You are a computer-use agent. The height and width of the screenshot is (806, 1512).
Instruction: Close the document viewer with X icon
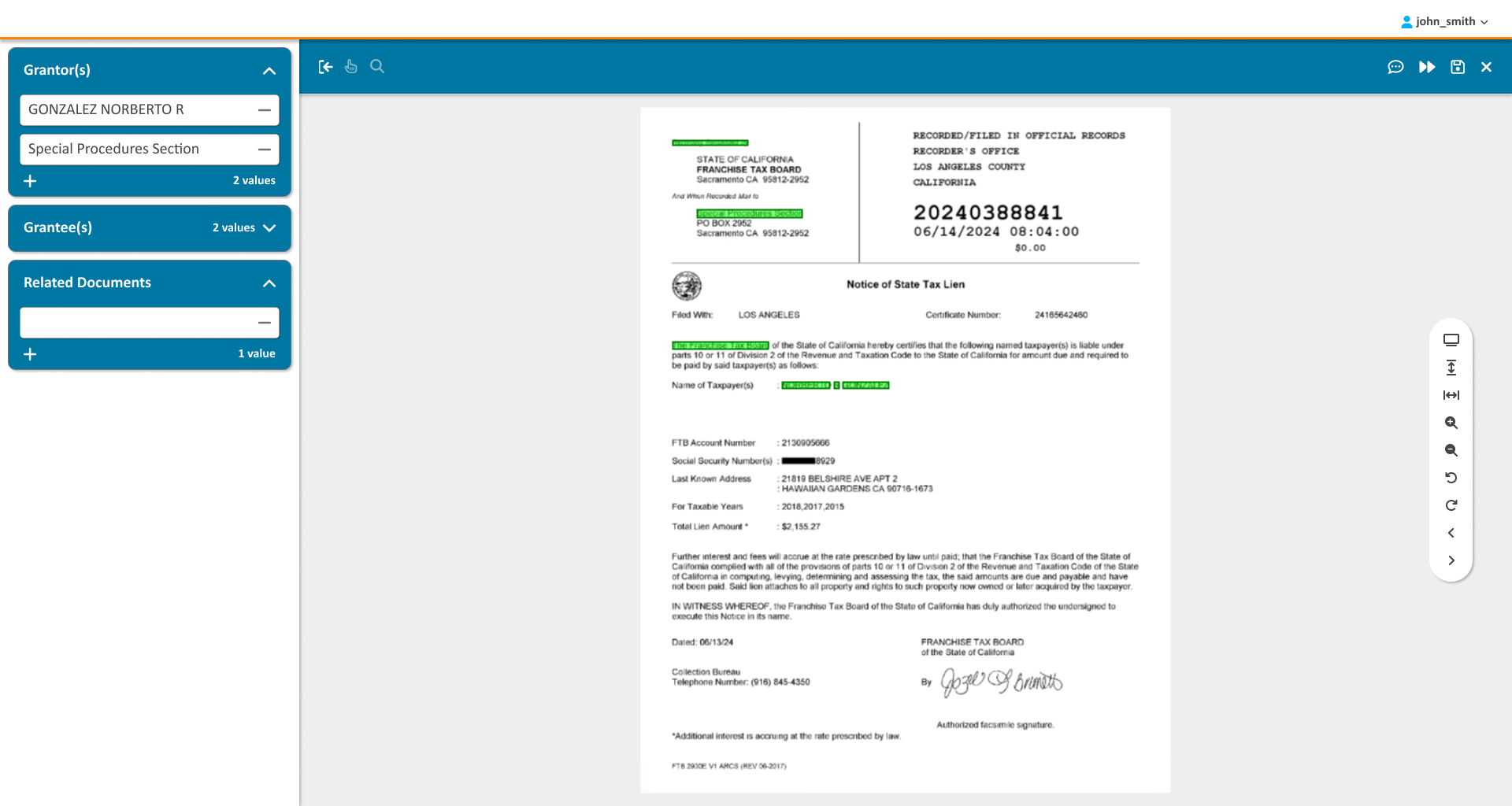click(1486, 67)
